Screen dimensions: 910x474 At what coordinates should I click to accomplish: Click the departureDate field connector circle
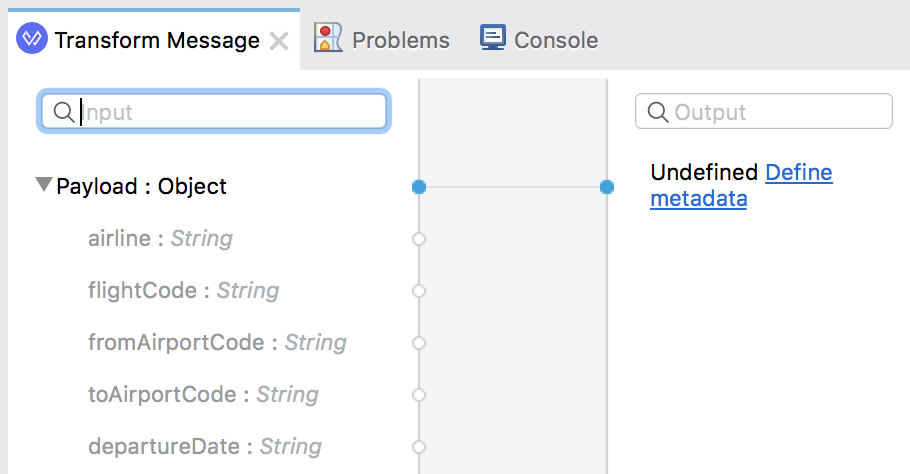pos(419,447)
